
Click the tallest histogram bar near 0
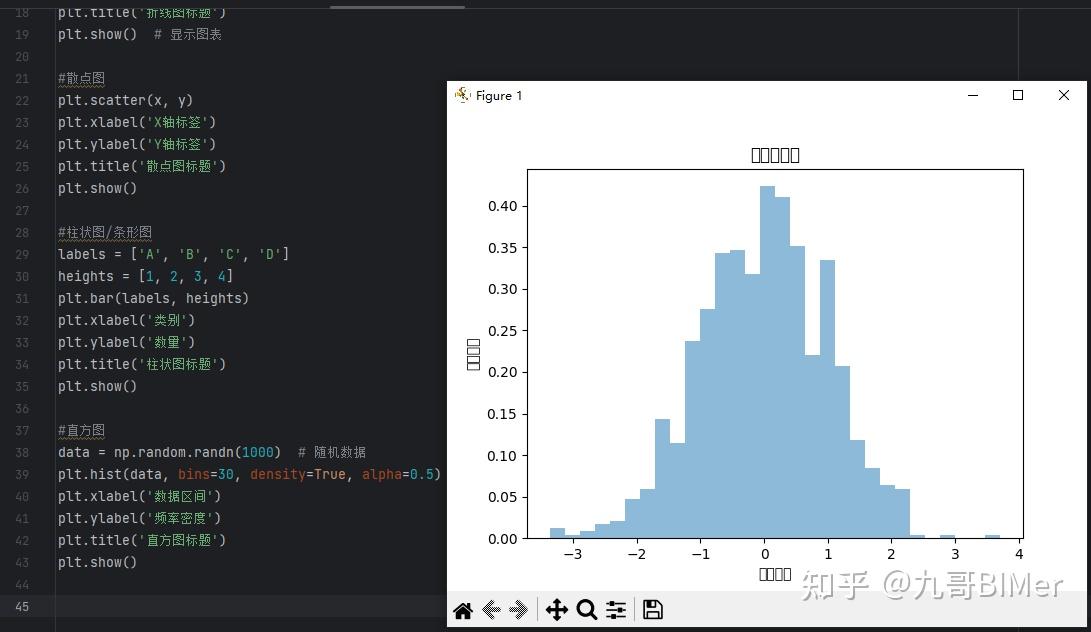click(767, 362)
